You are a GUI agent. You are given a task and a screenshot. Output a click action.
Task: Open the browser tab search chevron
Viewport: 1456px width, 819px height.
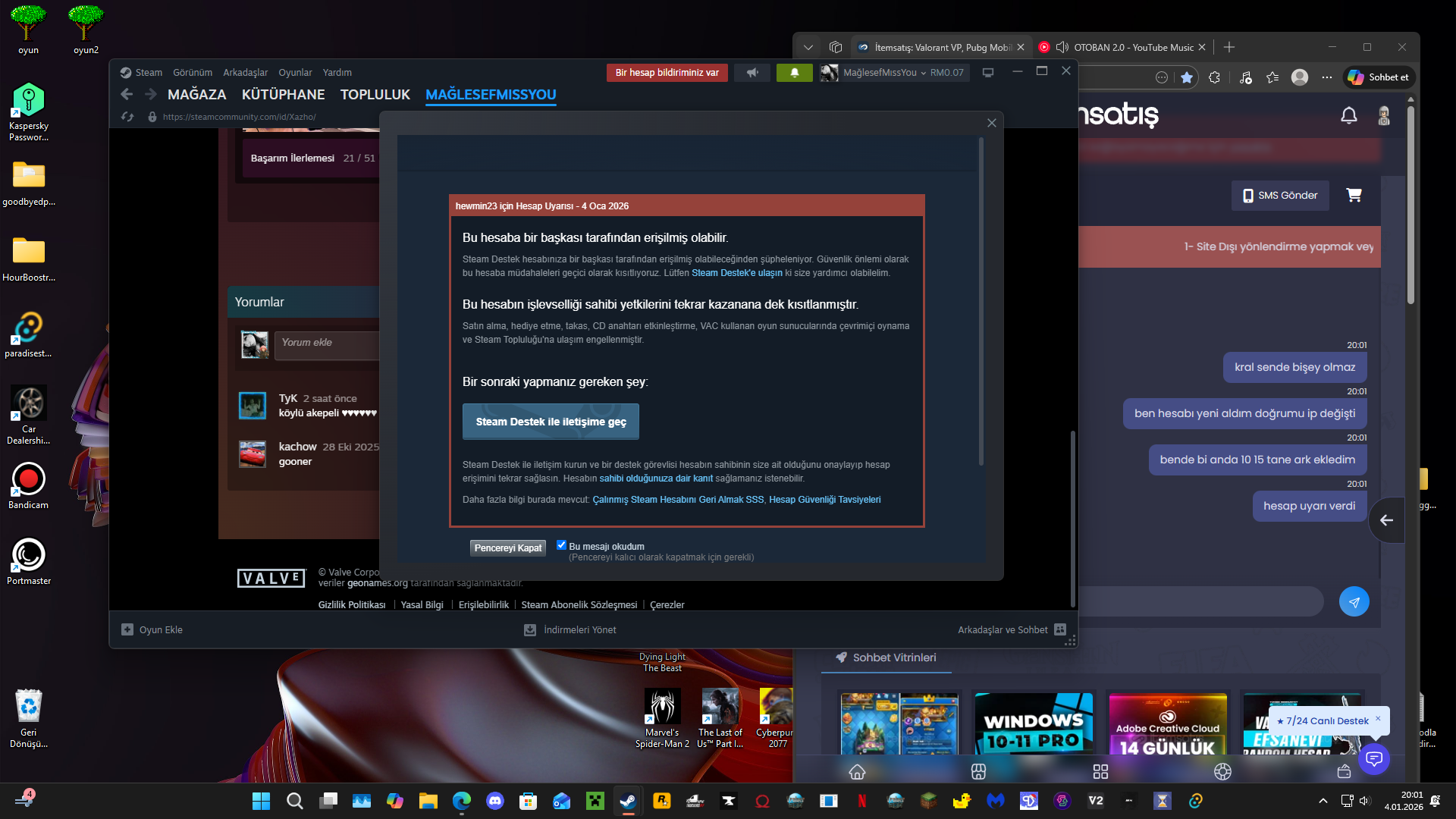tap(808, 47)
